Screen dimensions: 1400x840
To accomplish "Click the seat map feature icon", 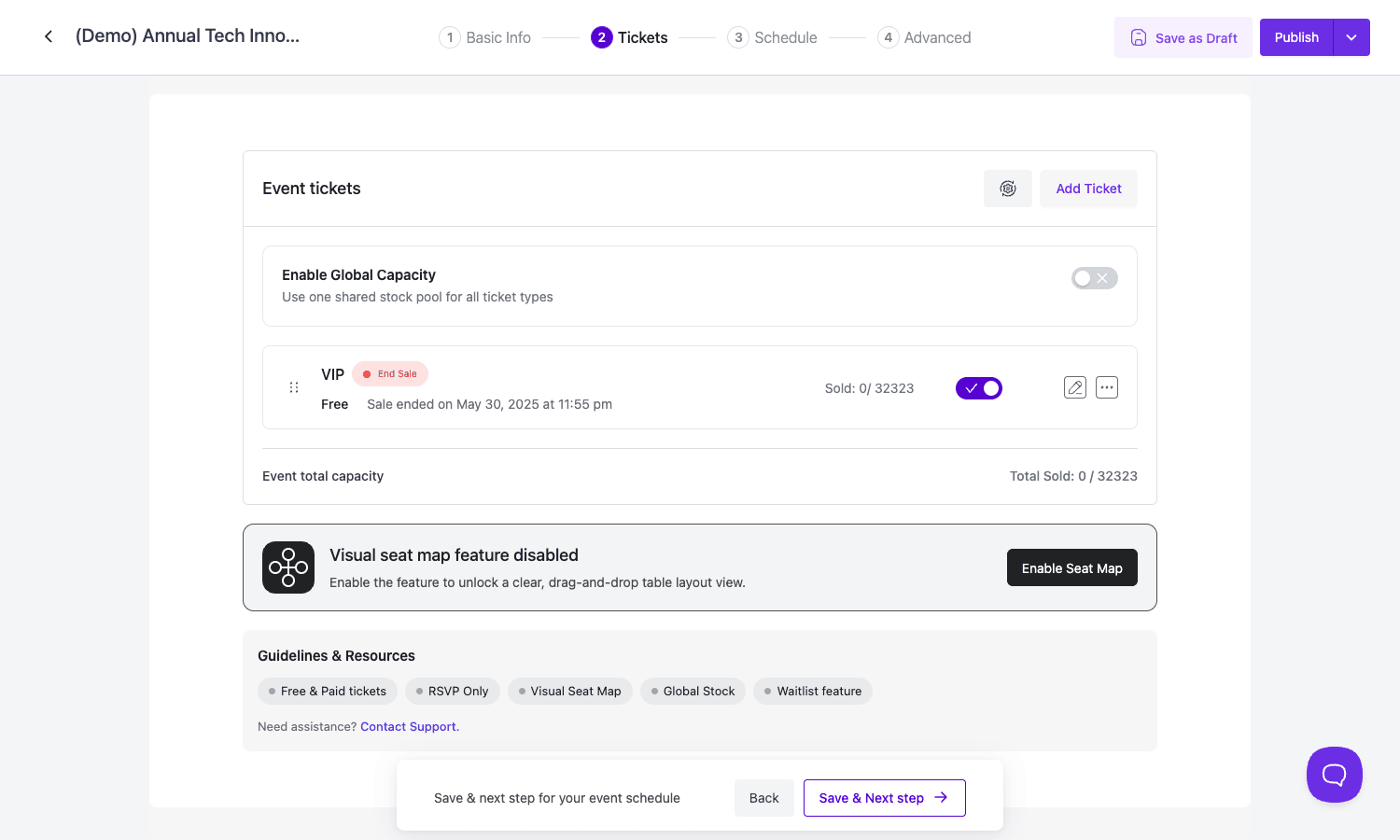I will pos(288,567).
